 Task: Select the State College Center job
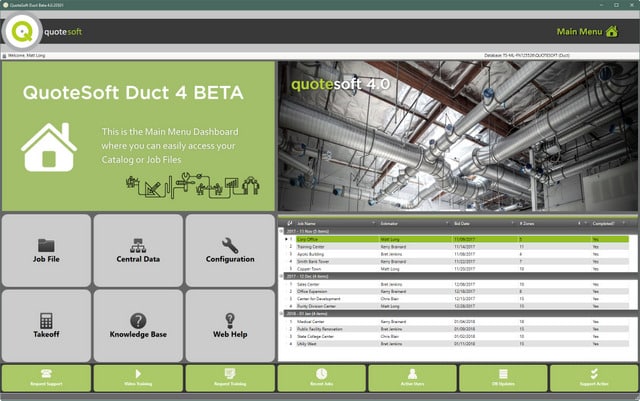click(x=457, y=336)
